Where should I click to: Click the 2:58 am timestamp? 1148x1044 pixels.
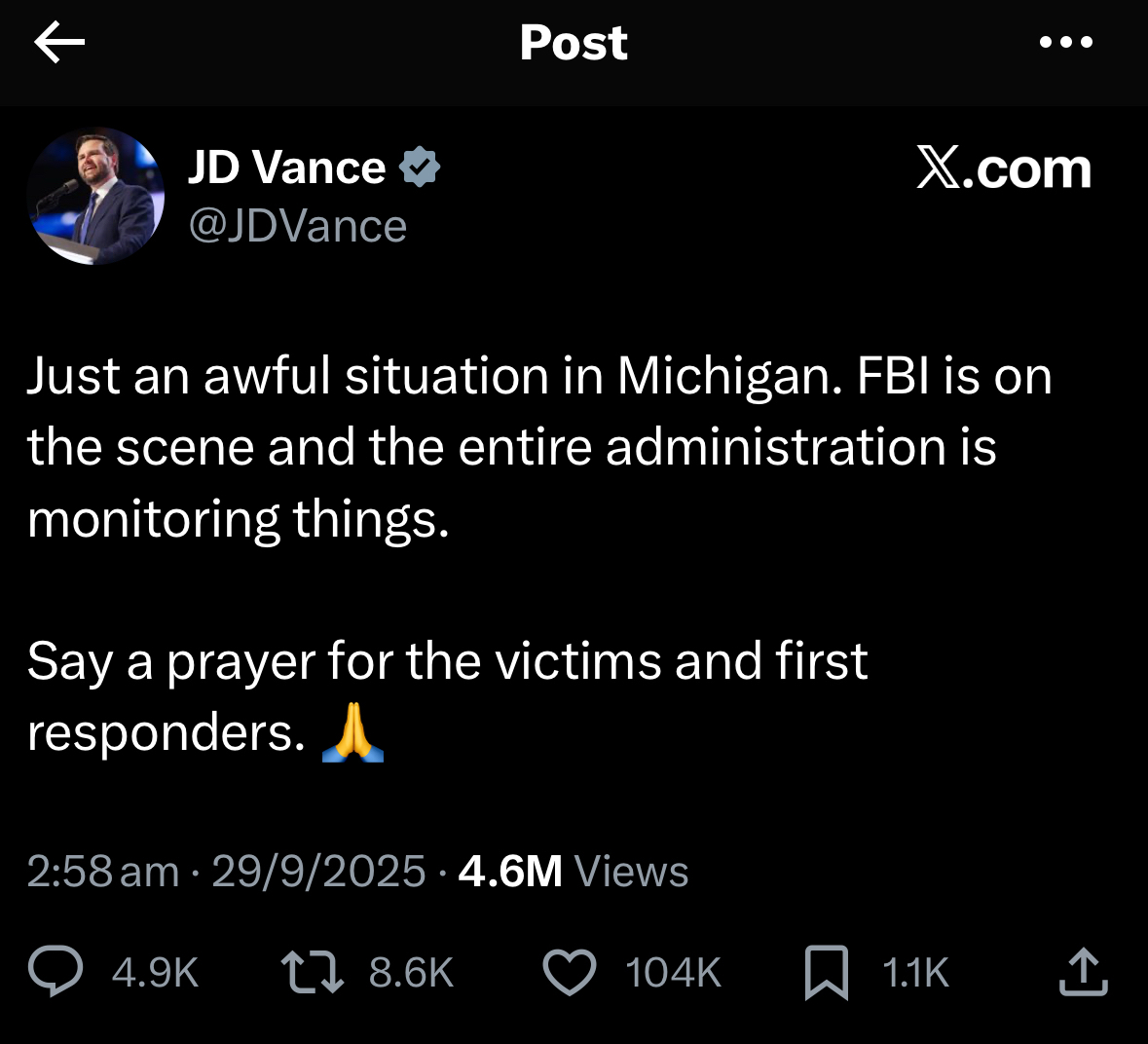(103, 872)
